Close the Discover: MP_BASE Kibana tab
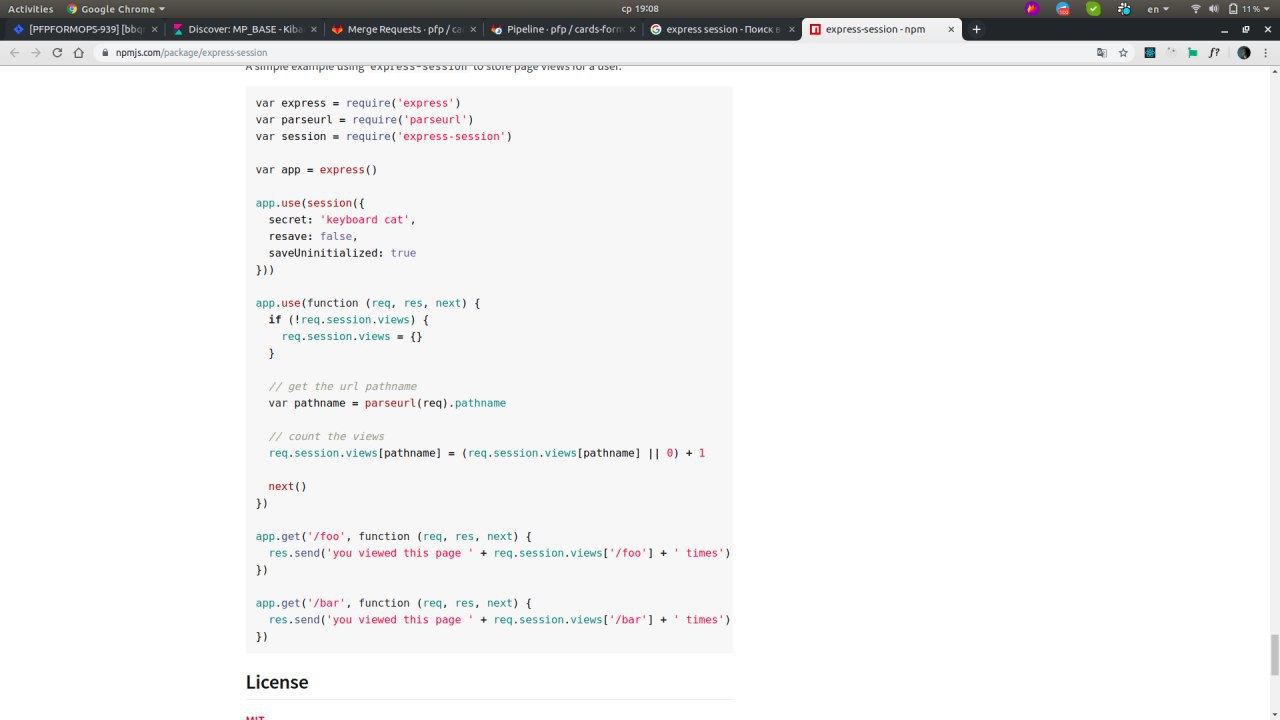 pyautogui.click(x=313, y=29)
